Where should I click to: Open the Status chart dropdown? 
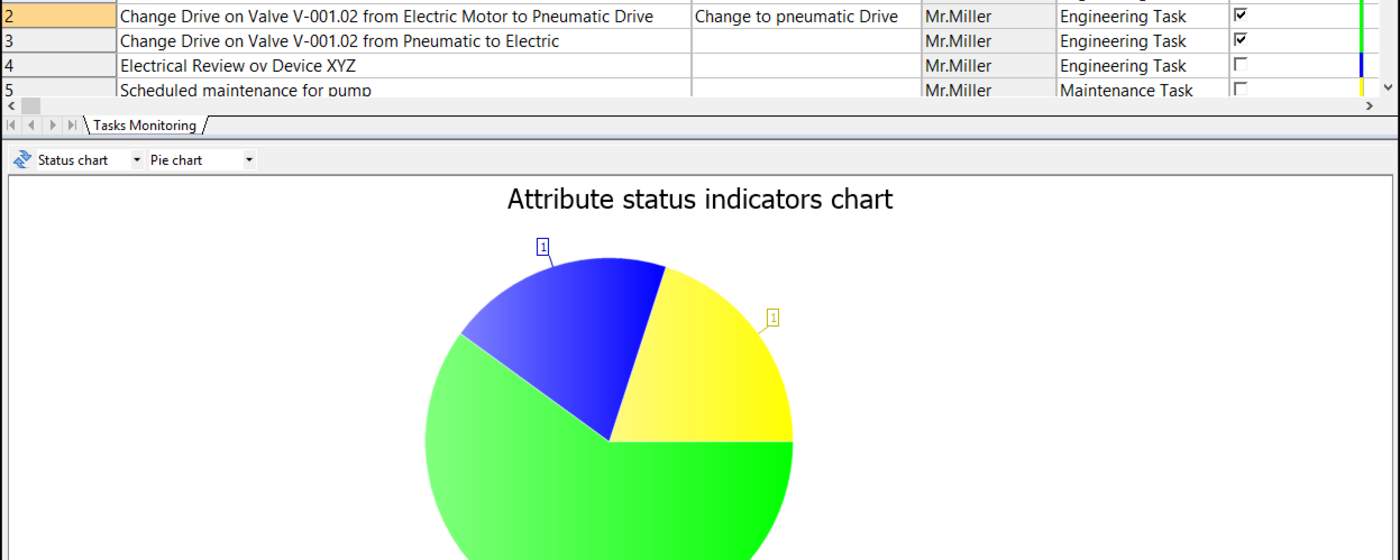137,160
